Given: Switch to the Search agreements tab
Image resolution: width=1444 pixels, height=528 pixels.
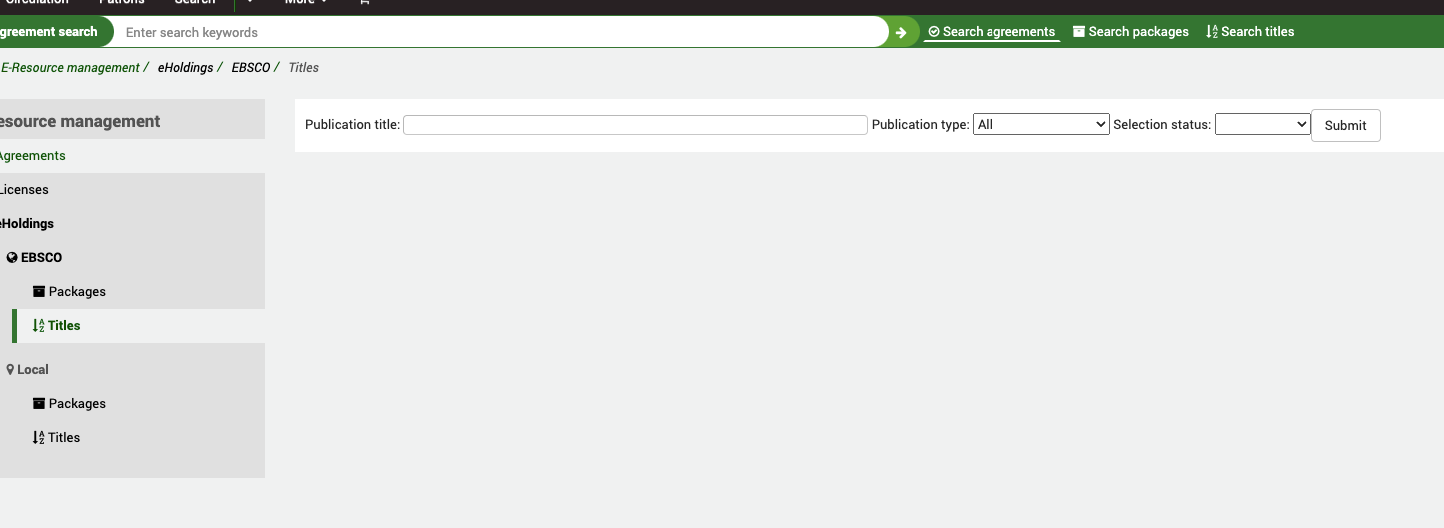Looking at the screenshot, I should pos(991,32).
